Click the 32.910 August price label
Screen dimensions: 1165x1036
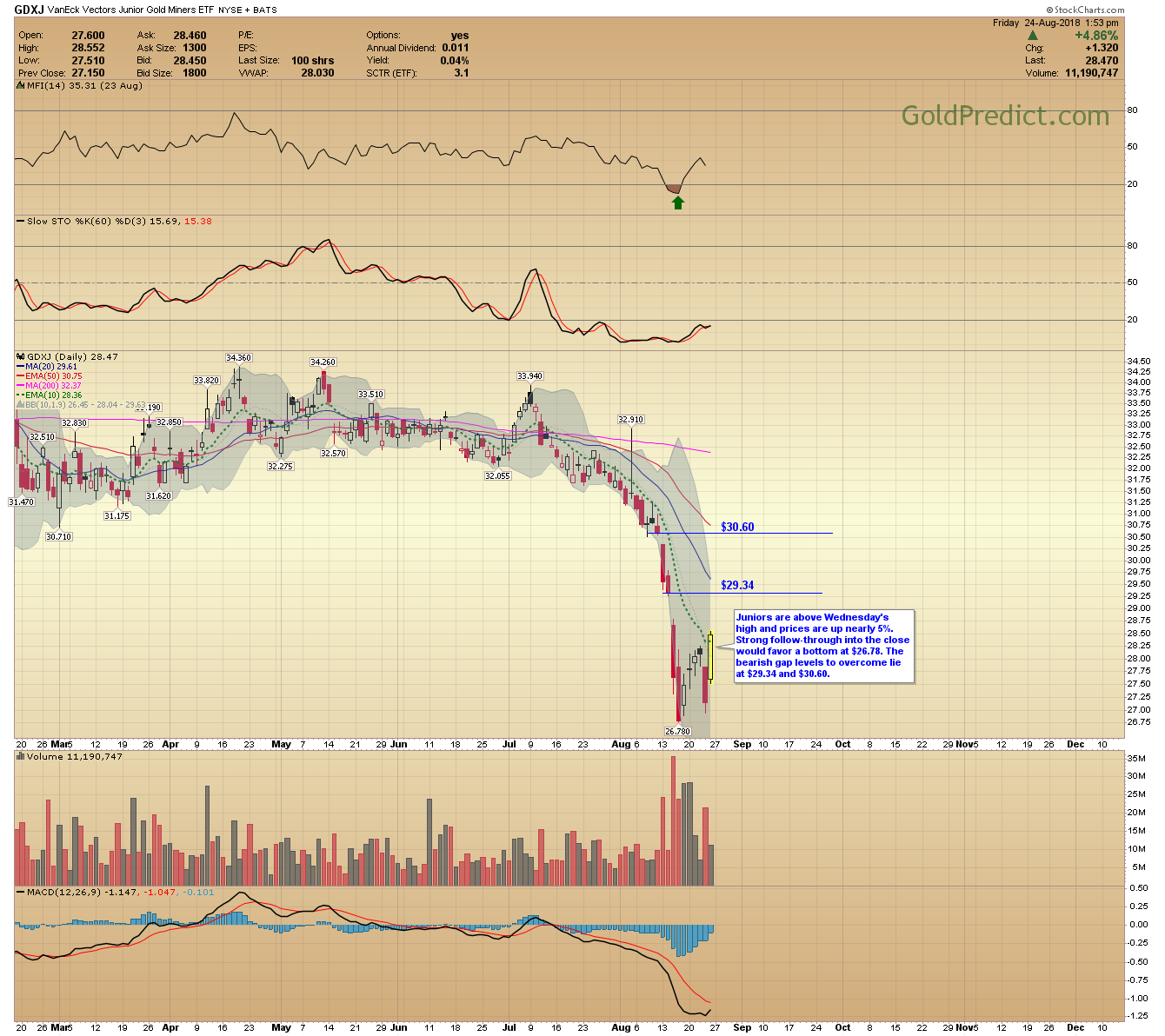[630, 420]
